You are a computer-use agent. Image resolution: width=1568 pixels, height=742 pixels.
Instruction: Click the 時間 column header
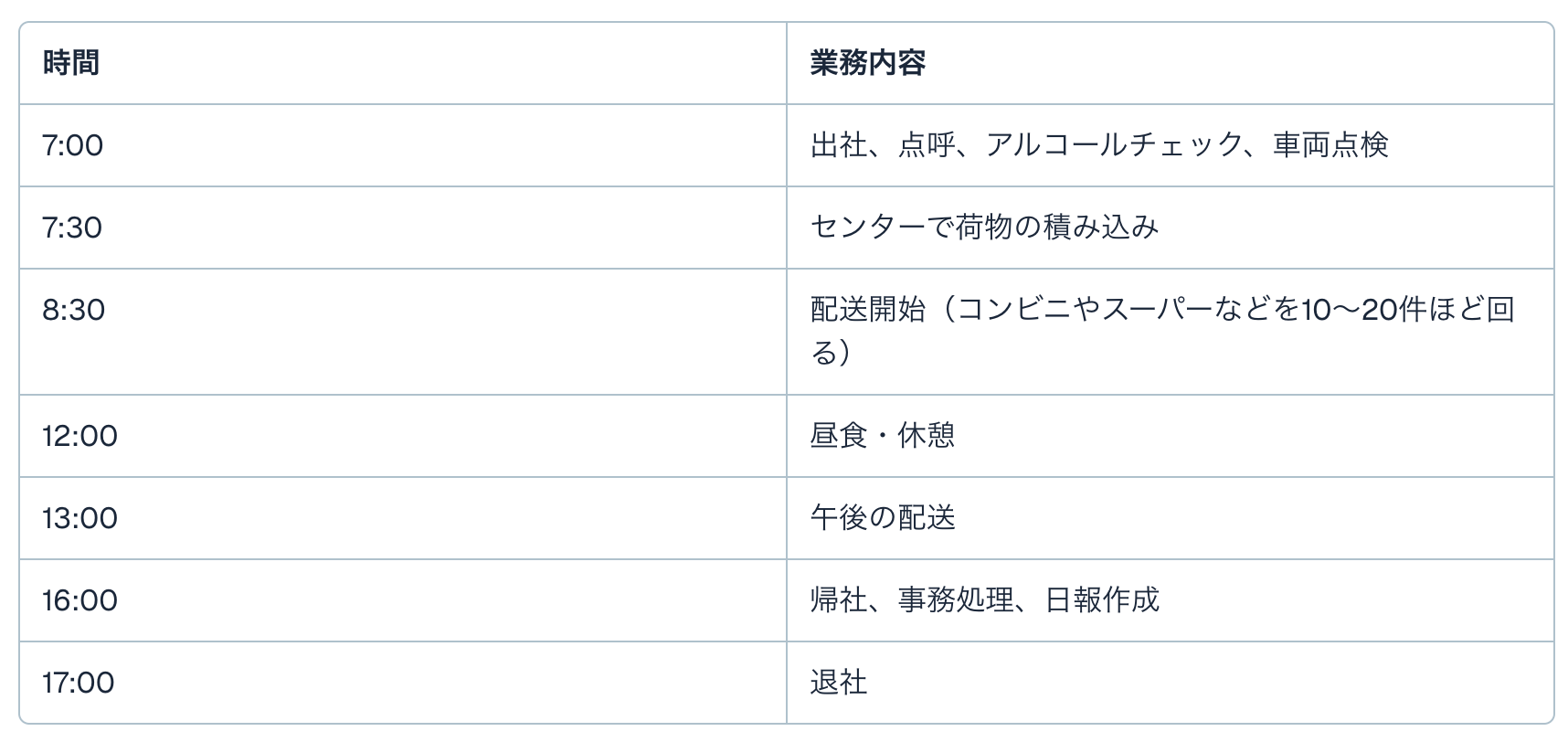click(x=70, y=63)
